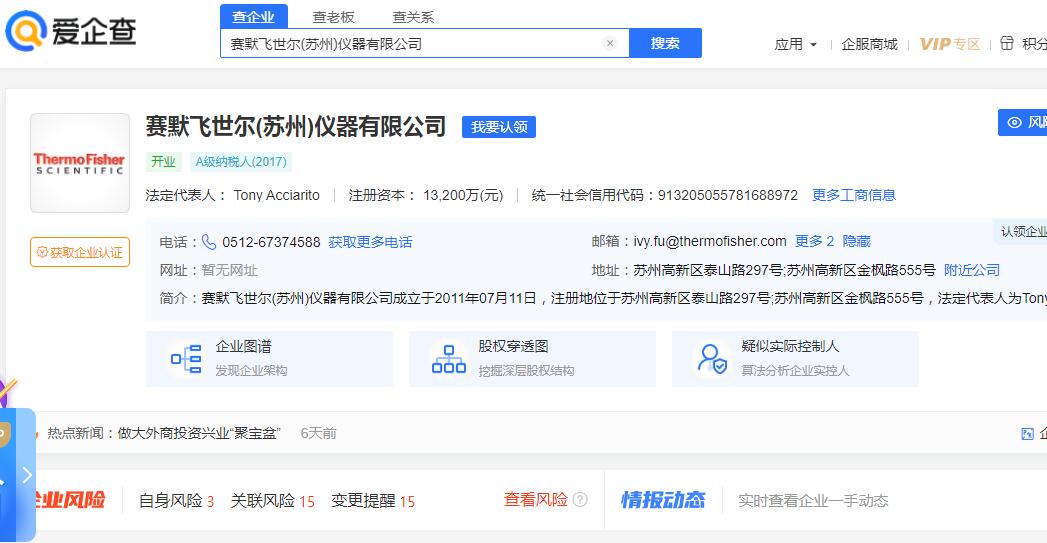This screenshot has width=1047, height=543.
Task: Click the A级纳税人(2017) tag
Action: [241, 162]
